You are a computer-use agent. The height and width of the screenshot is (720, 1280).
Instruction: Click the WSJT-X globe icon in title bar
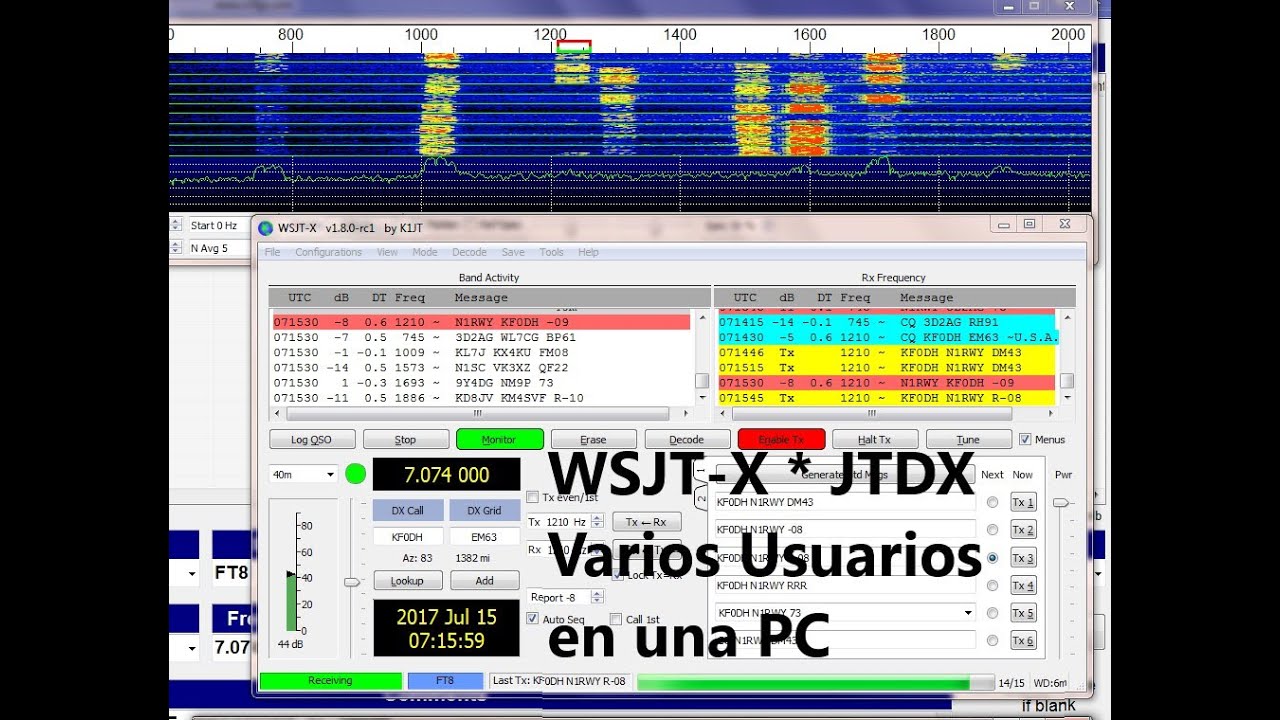pyautogui.click(x=266, y=228)
